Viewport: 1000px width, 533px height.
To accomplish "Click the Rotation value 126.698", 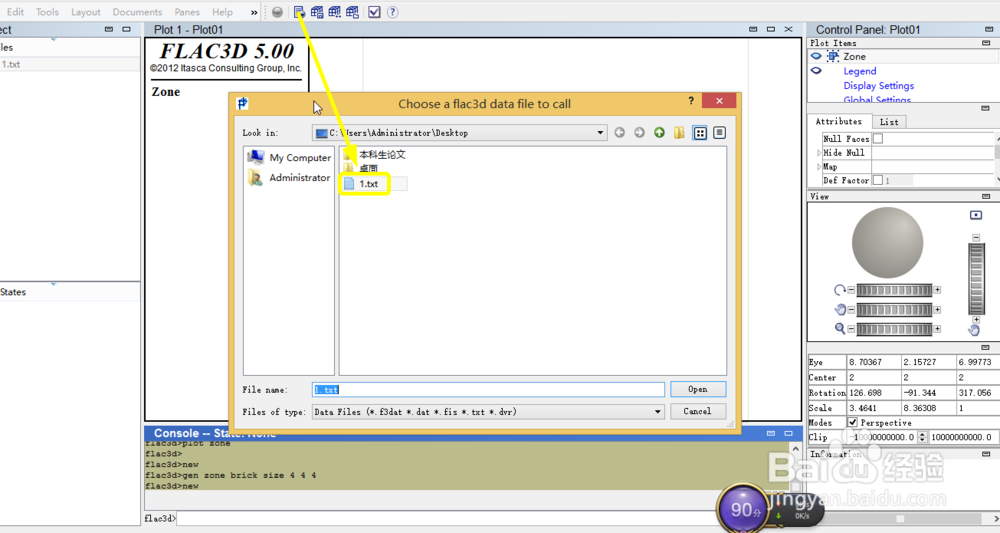I will click(873, 393).
